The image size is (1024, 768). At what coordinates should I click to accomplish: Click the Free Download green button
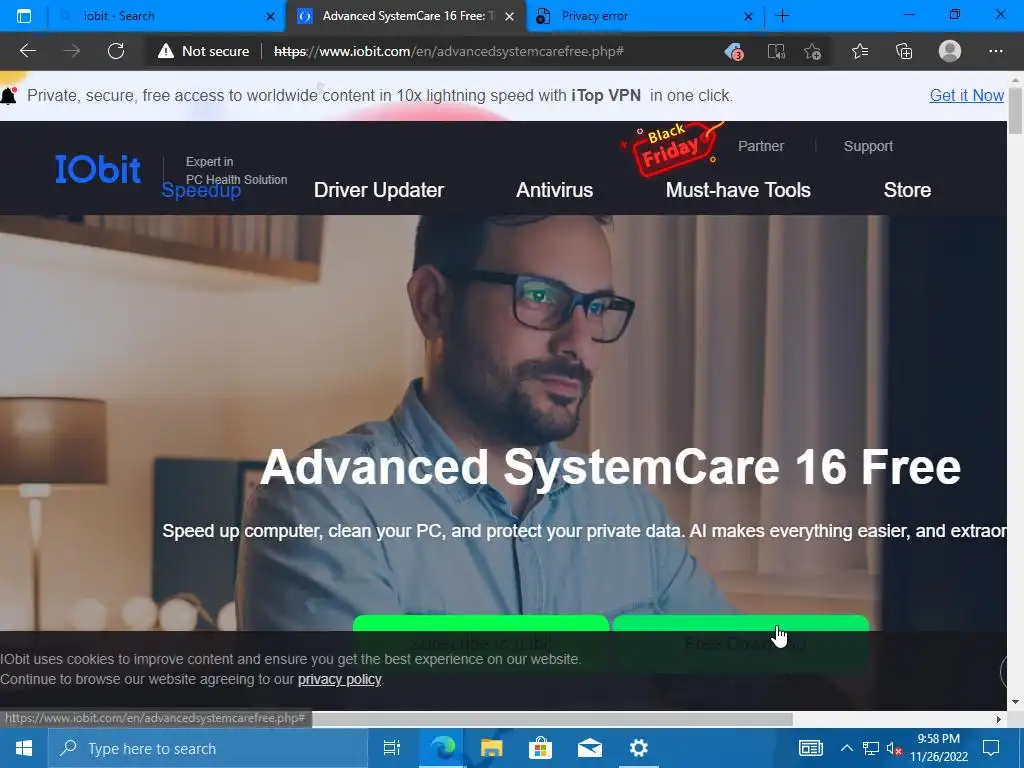point(741,643)
